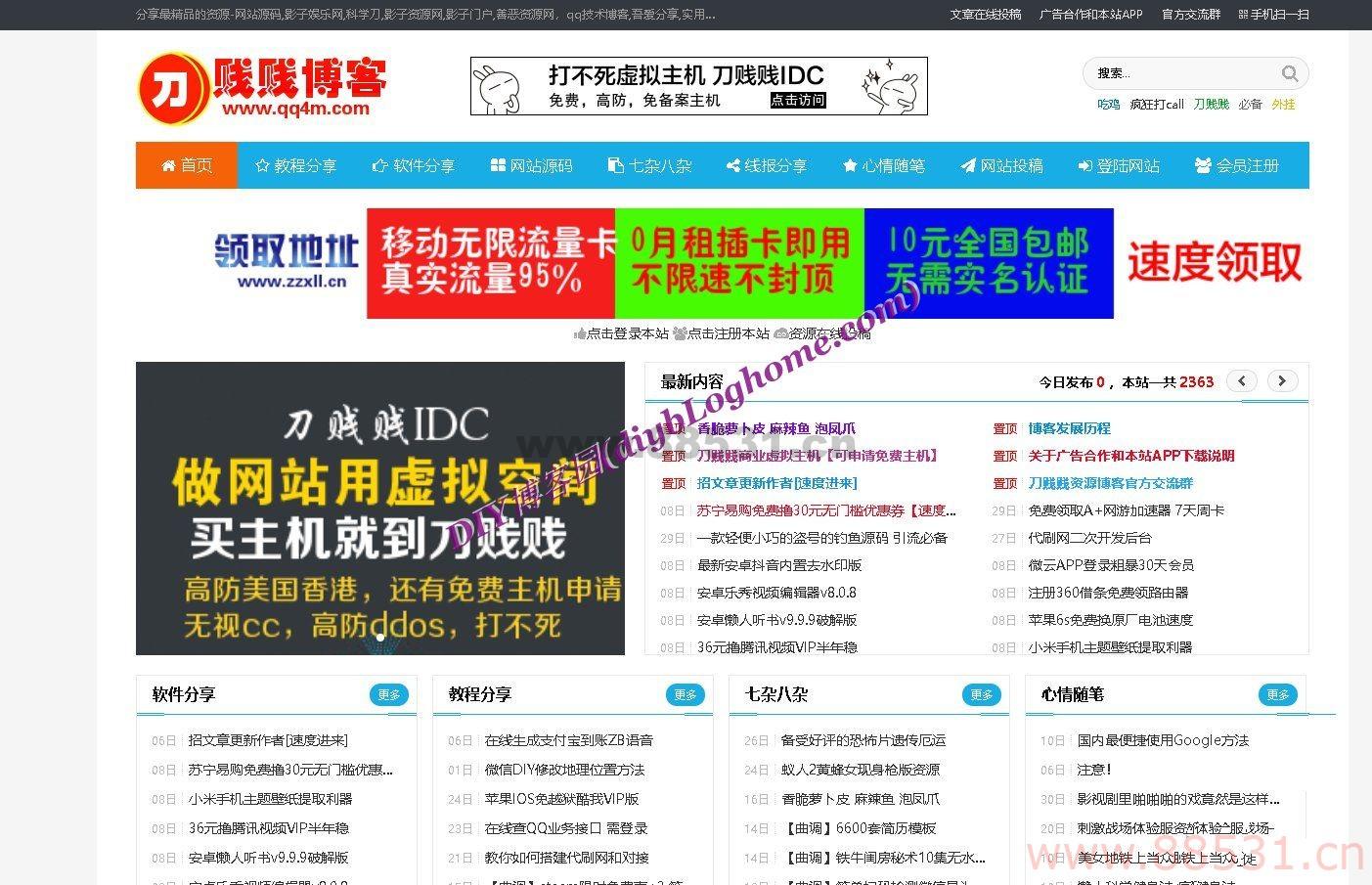Open pinned post 香脆萝卜皮 麻辣鱼 泡凤爪
The height and width of the screenshot is (885, 1372).
[776, 428]
